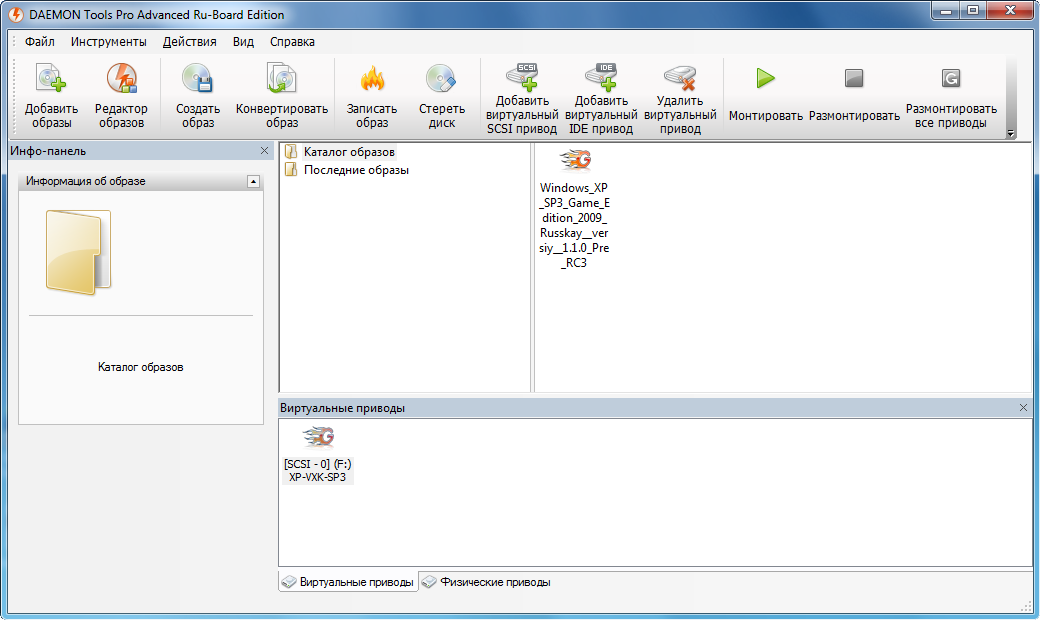This screenshot has width=1041, height=621.
Task: Click the Инфо-панель title text
Action: click(48, 151)
